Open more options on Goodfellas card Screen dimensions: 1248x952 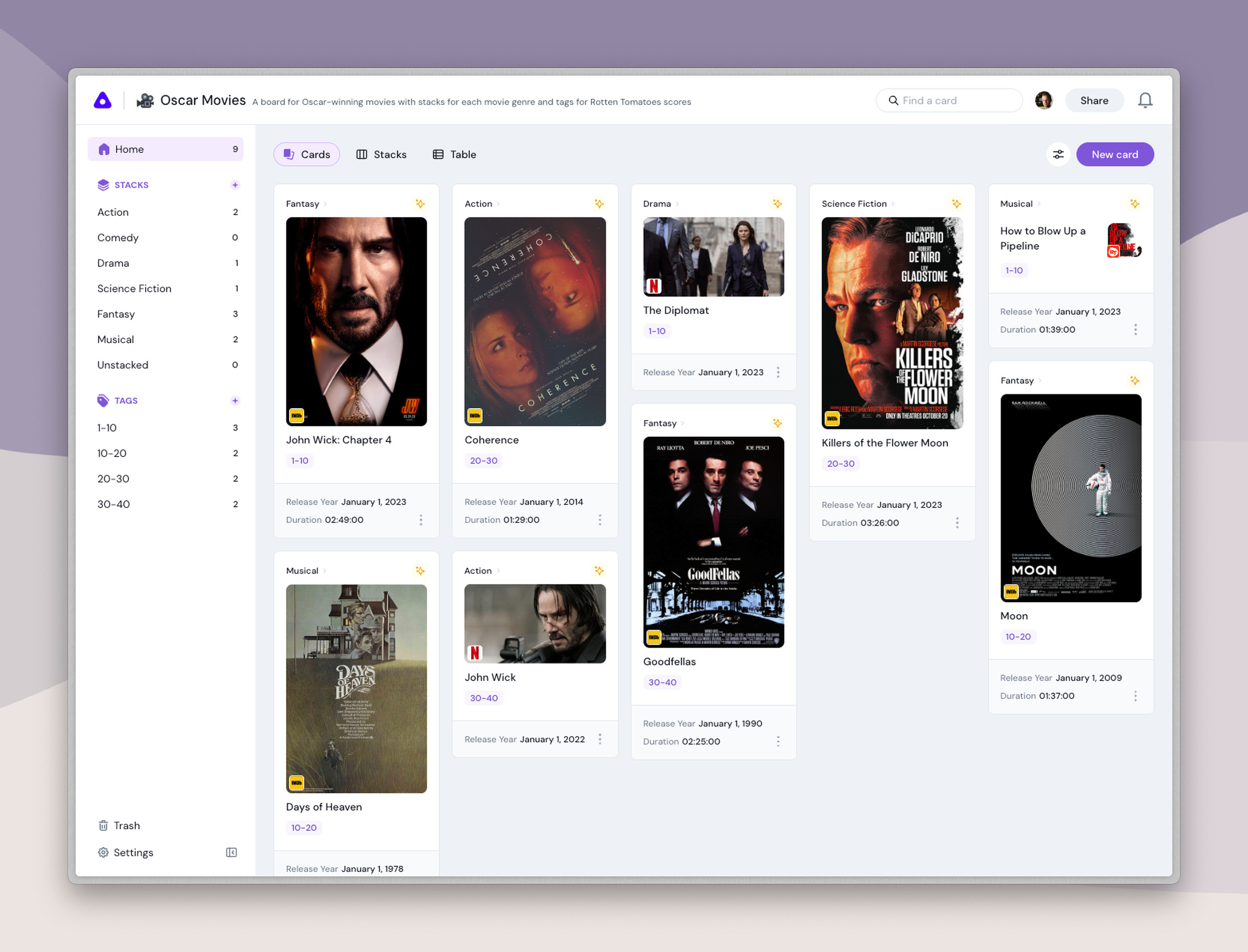(x=778, y=741)
